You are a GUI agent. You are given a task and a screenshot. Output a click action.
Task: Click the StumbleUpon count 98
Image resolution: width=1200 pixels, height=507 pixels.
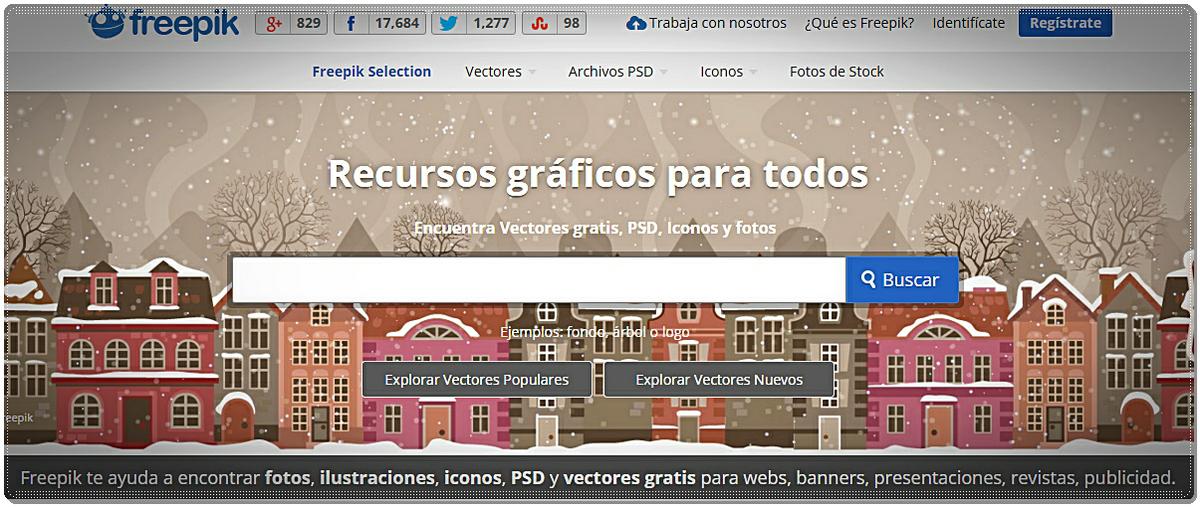click(570, 23)
